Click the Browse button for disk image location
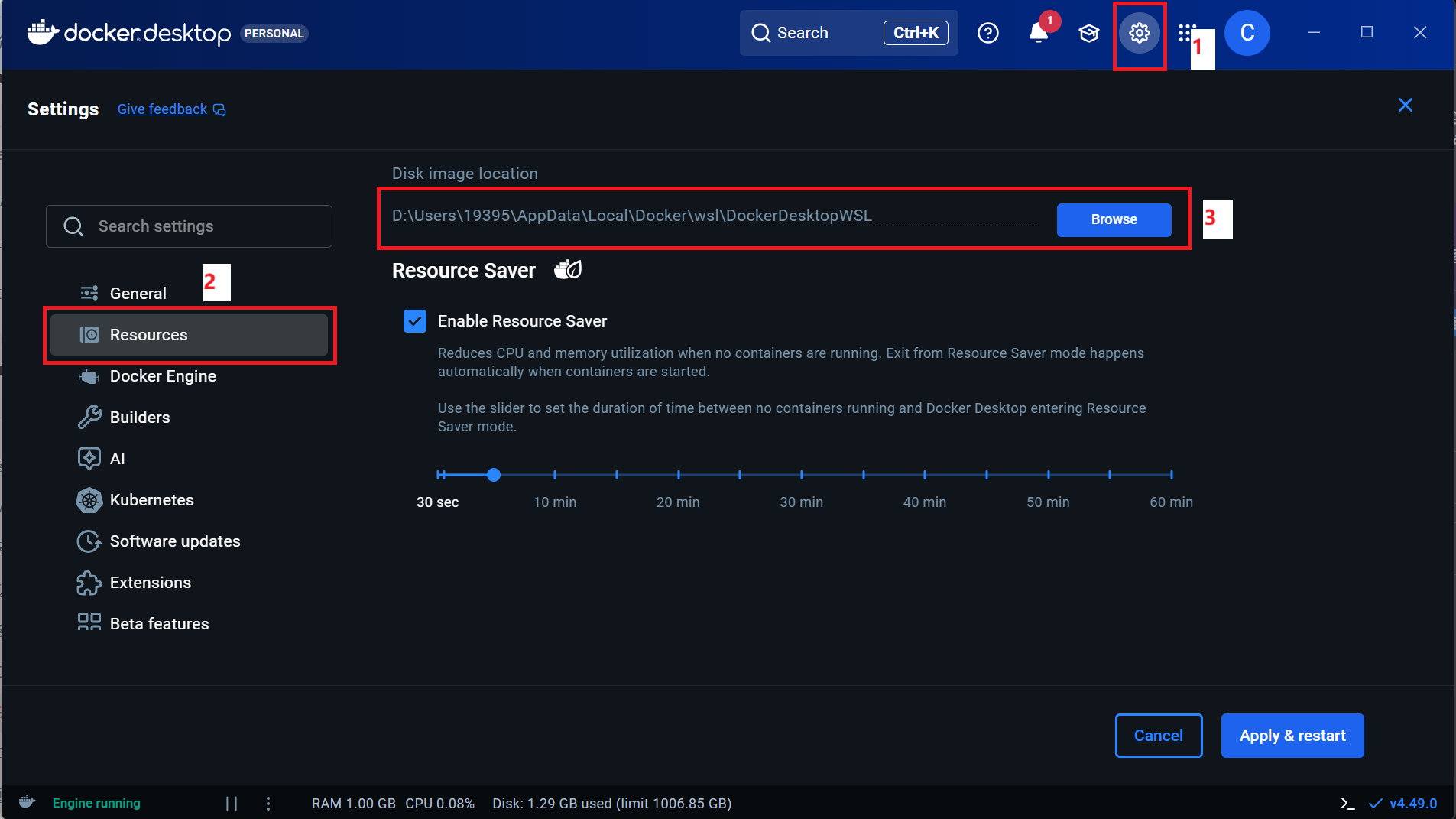 click(x=1114, y=219)
